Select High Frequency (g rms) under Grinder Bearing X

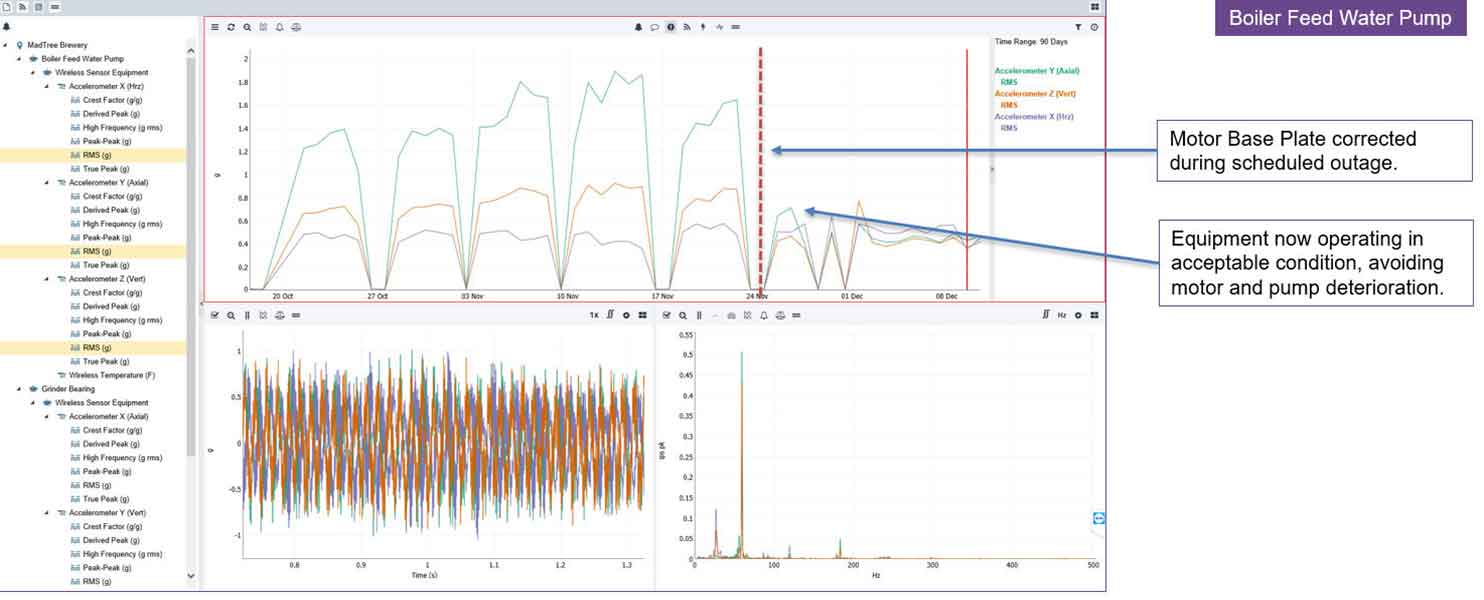pyautogui.click(x=123, y=458)
